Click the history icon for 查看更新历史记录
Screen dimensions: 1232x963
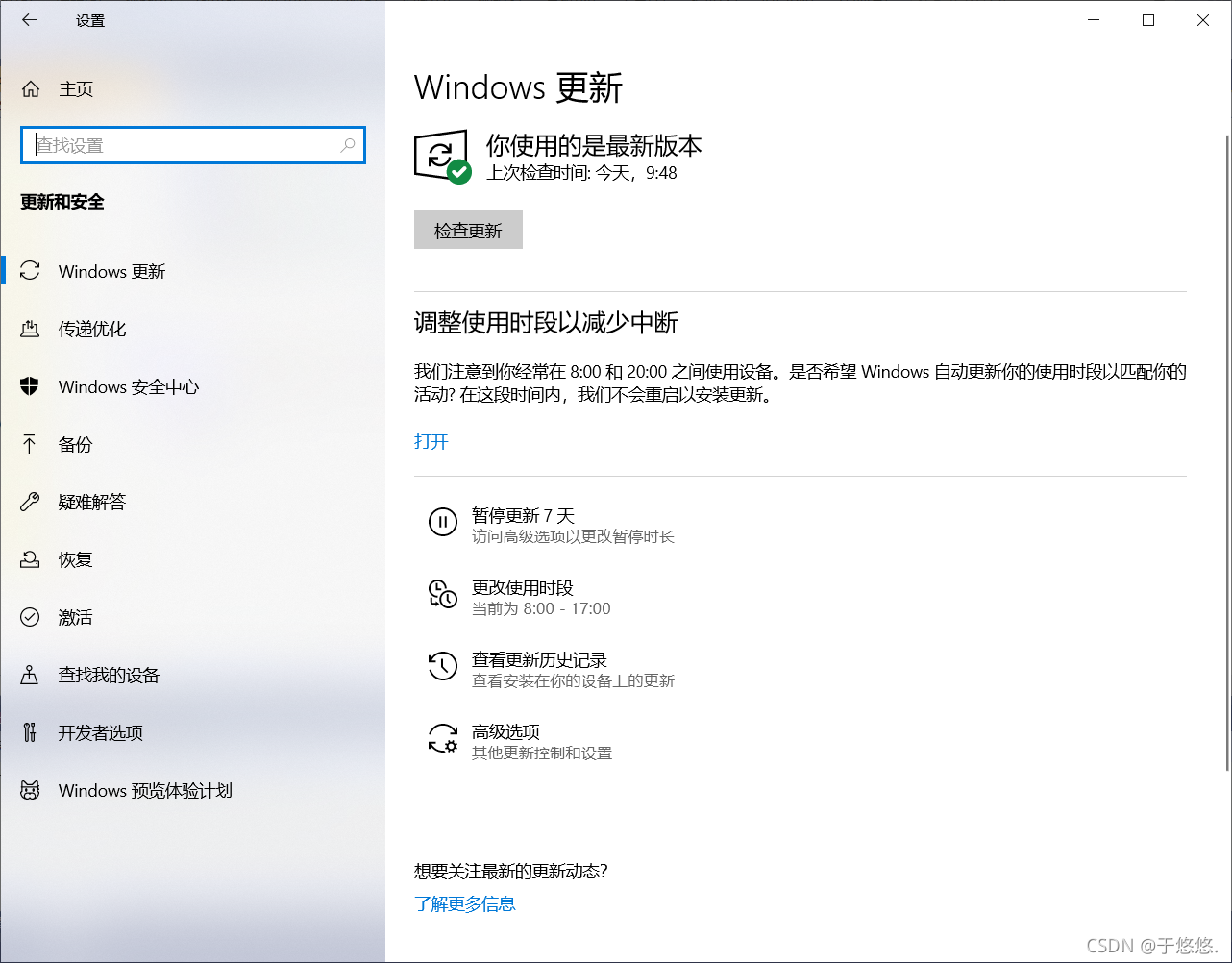pyautogui.click(x=442, y=666)
